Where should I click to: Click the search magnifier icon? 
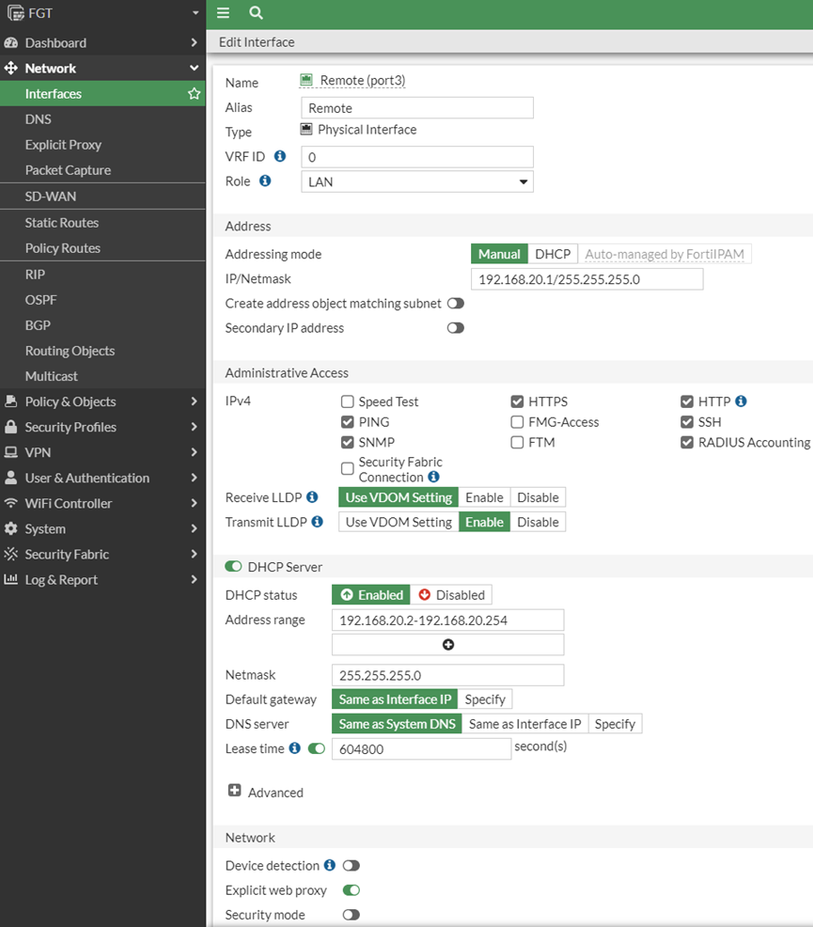pos(256,13)
